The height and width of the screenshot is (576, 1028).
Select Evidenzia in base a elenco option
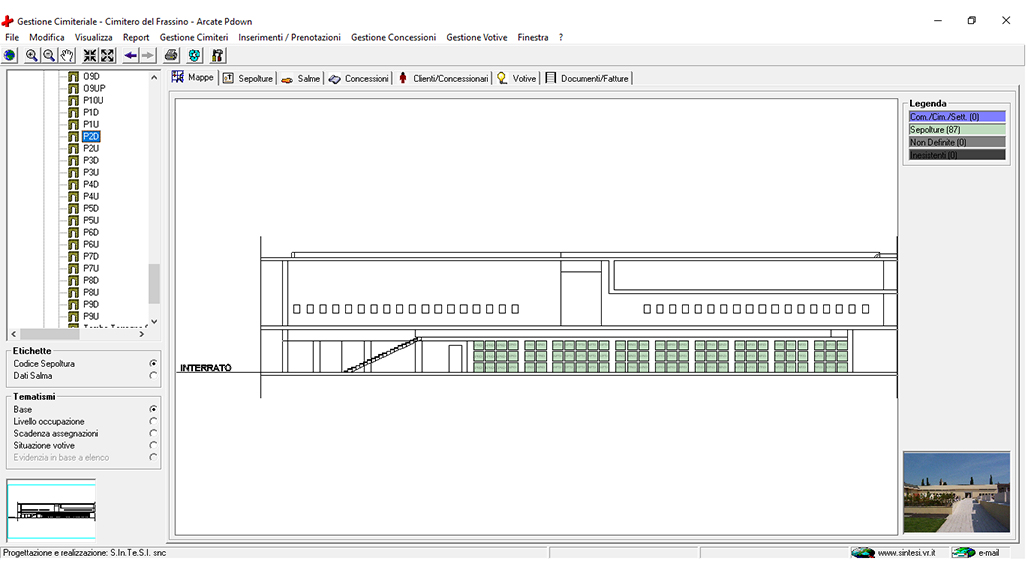153,457
